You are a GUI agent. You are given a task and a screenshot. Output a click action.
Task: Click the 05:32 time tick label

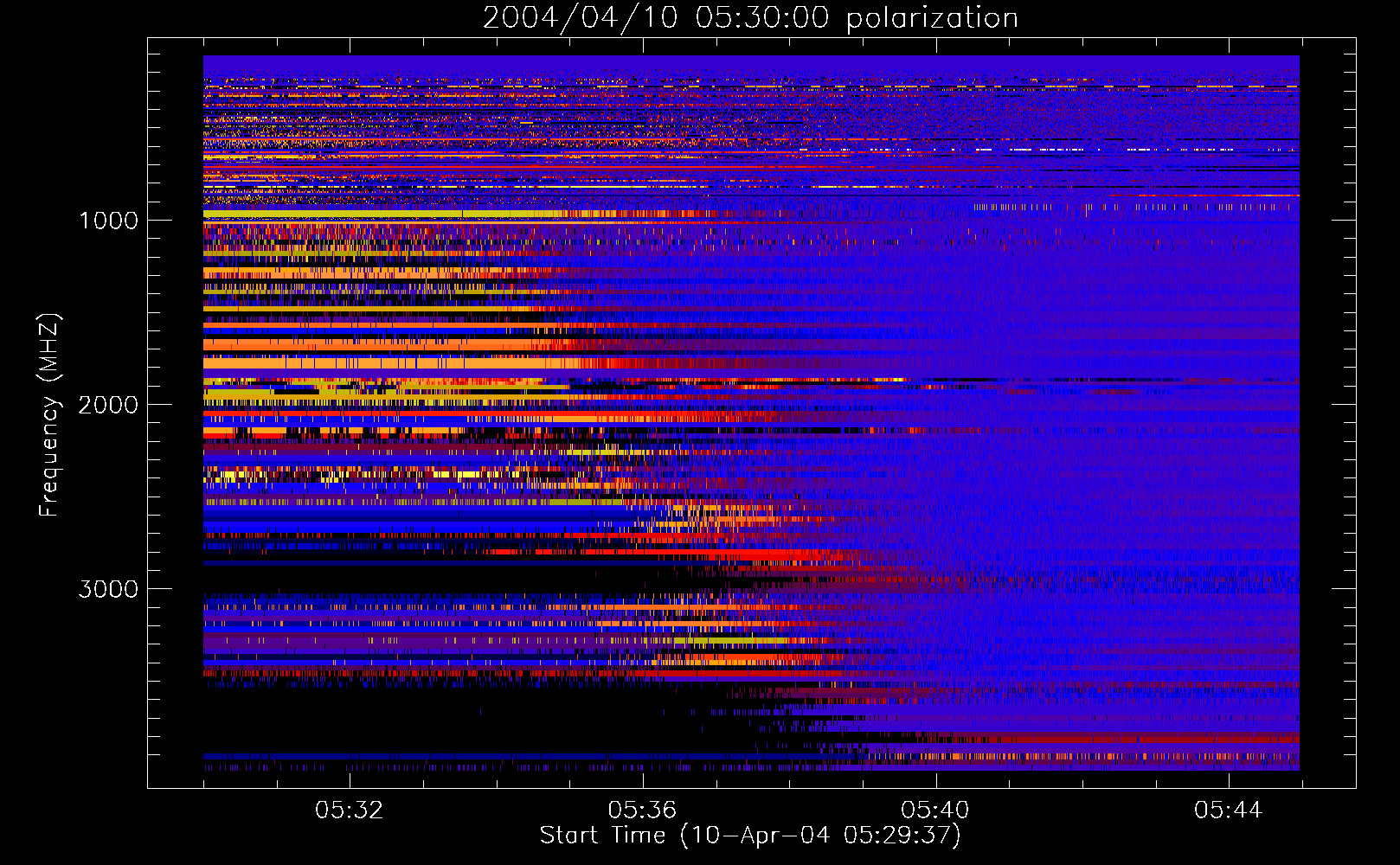click(x=349, y=811)
